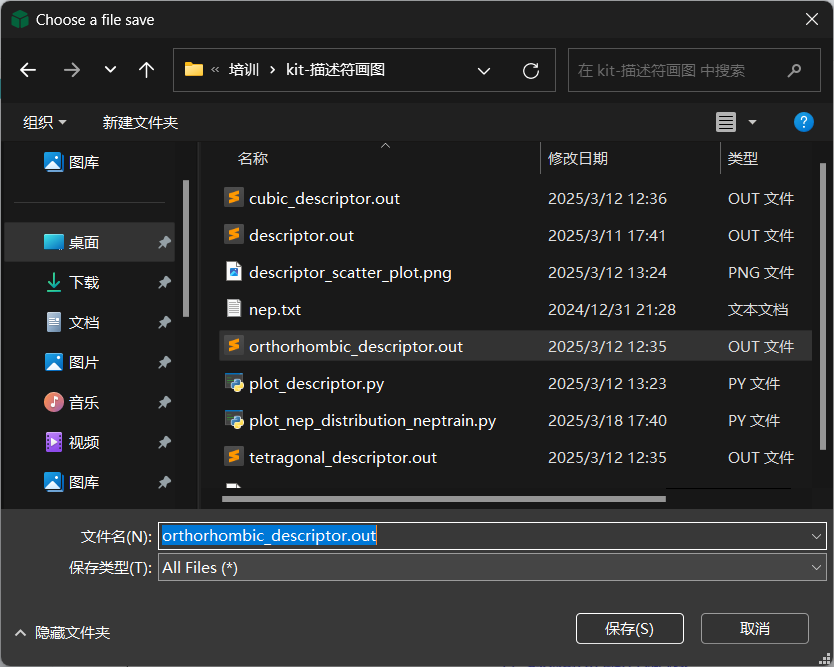Viewport: 834px width, 667px height.
Task: Close the Choose a file save dialog
Action: point(812,19)
